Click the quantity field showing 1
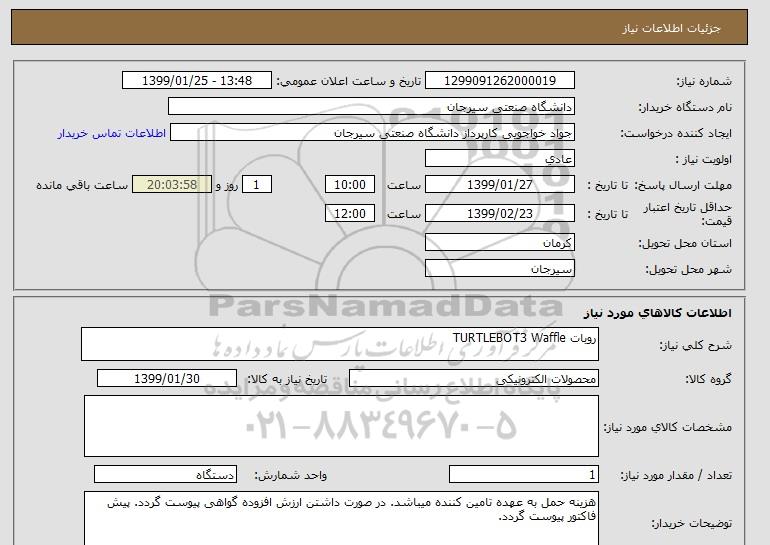The width and height of the screenshot is (770, 545). 523,474
